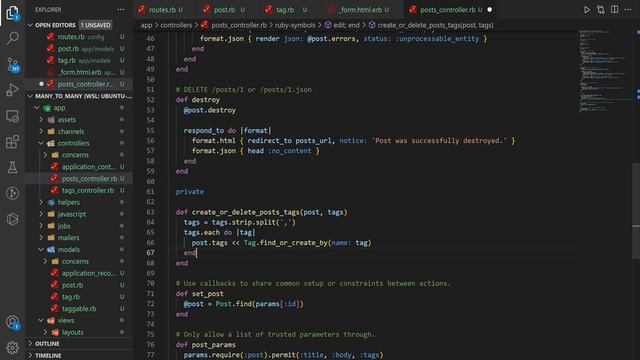This screenshot has width=640, height=360.
Task: Open application_controller file in controllers
Action: [x=79, y=167]
